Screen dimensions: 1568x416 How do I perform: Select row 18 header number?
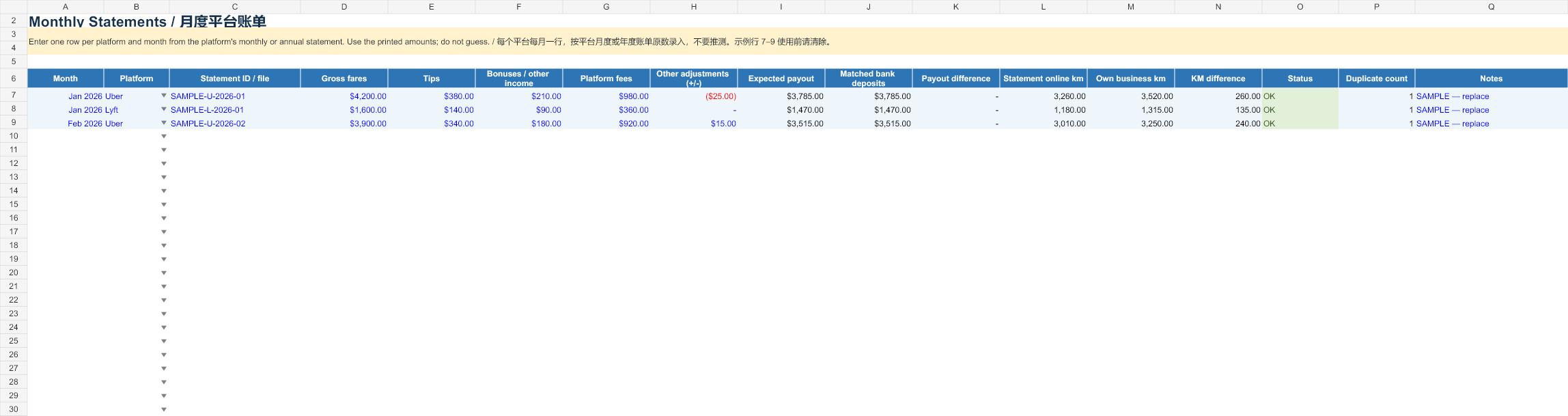[14, 245]
